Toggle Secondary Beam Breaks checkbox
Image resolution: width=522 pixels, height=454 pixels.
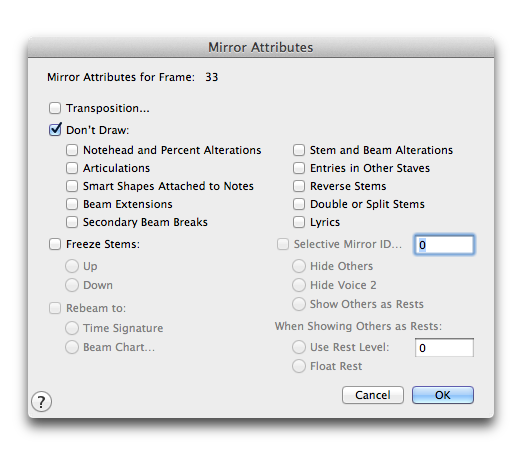coord(72,222)
